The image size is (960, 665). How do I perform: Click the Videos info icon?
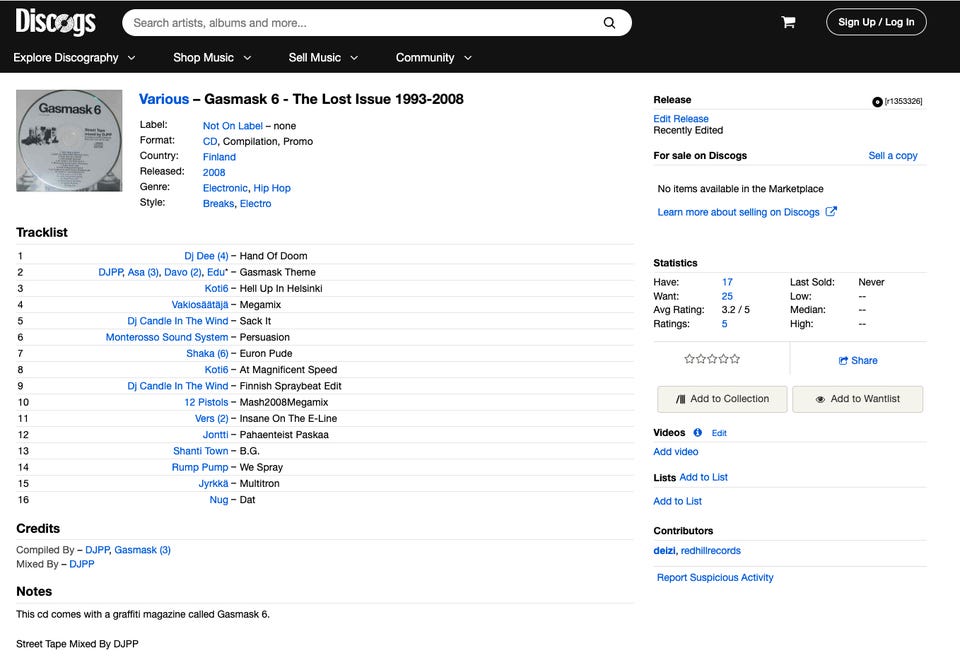(697, 433)
